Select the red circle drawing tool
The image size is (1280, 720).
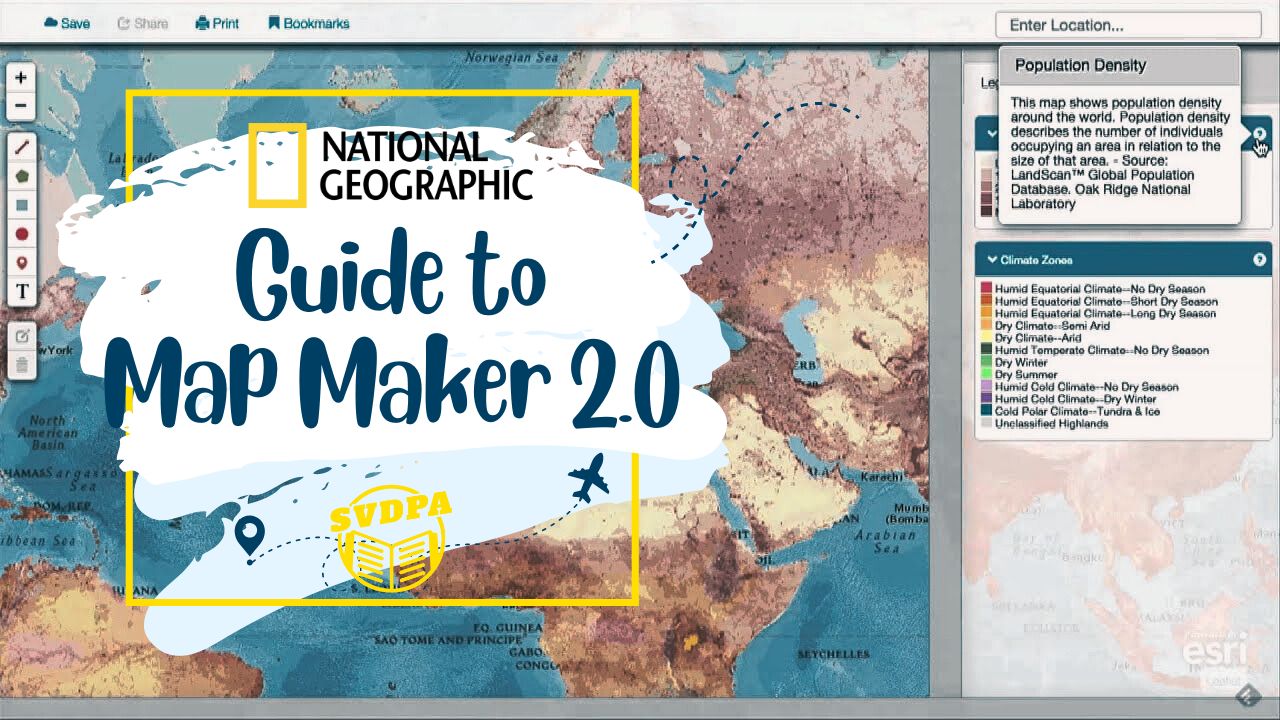click(x=22, y=234)
